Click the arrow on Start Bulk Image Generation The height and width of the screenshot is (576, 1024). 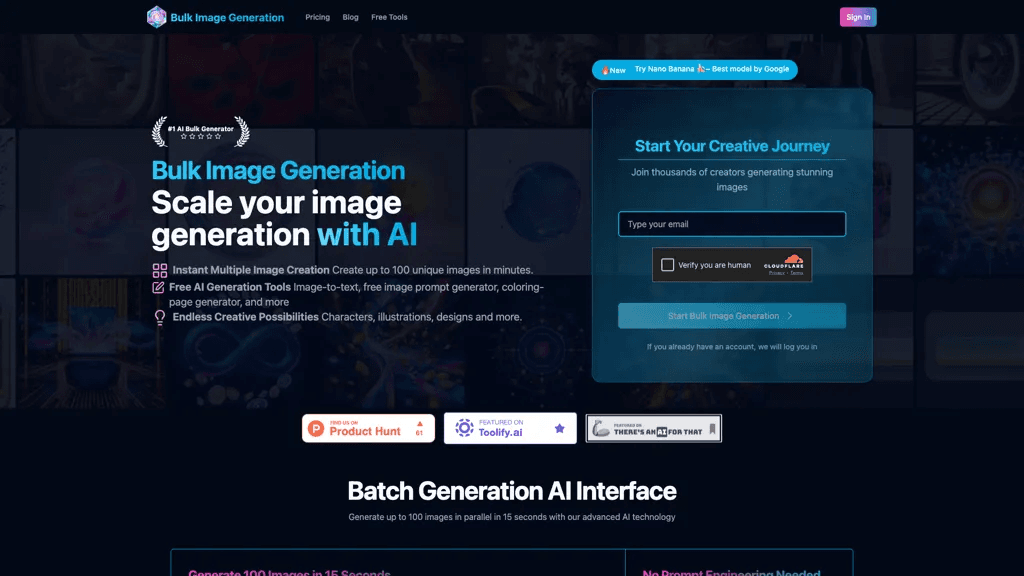coord(790,316)
